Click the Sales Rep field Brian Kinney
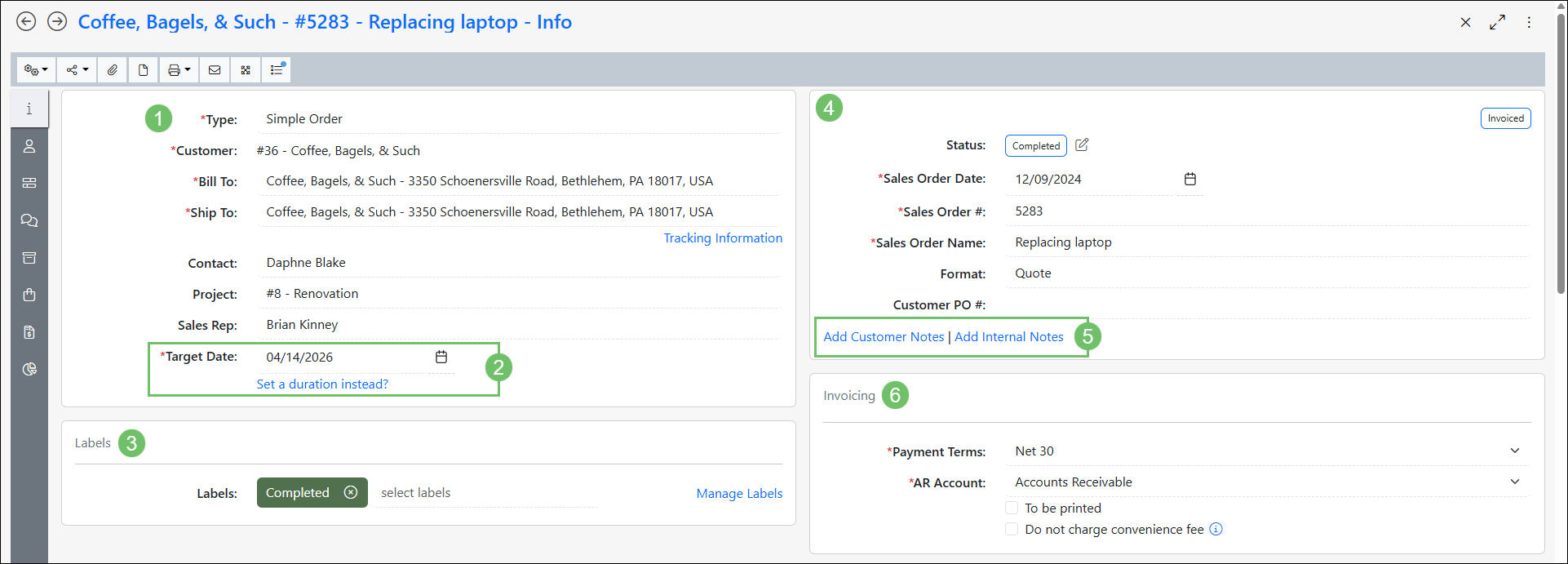 click(519, 325)
